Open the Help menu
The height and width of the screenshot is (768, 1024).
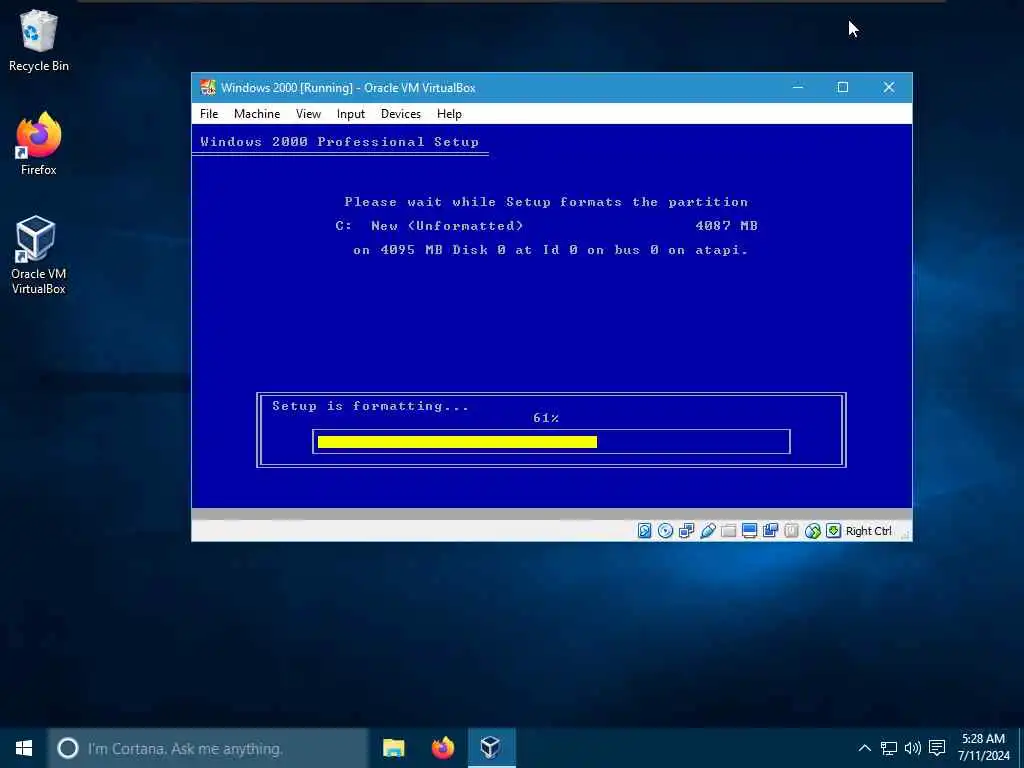point(449,114)
